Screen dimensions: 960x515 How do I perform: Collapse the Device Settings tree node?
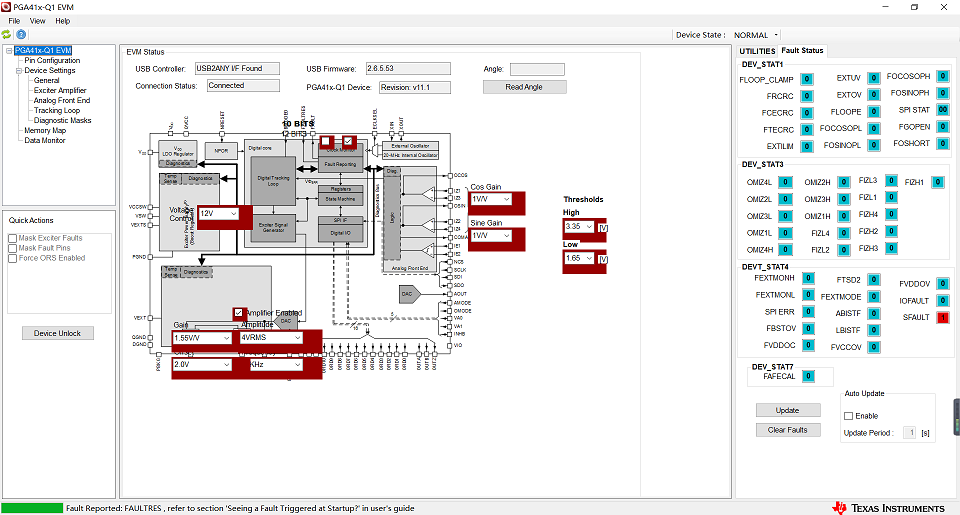(19, 70)
